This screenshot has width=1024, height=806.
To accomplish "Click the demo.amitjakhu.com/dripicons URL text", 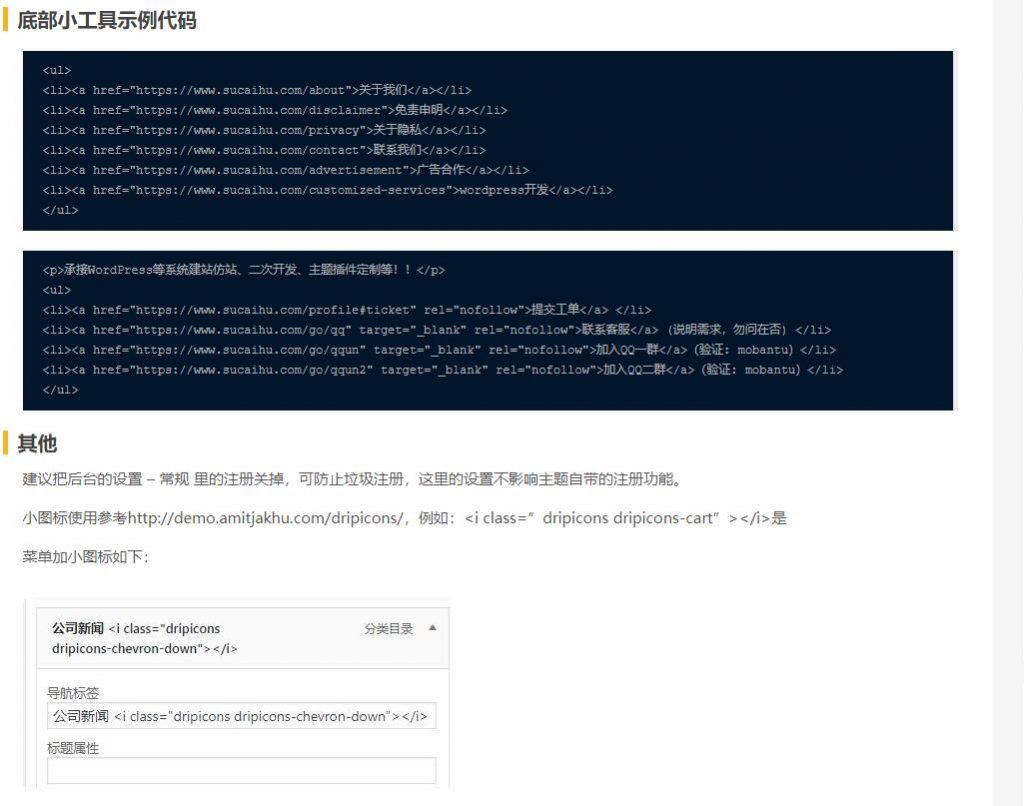I will coord(266,518).
